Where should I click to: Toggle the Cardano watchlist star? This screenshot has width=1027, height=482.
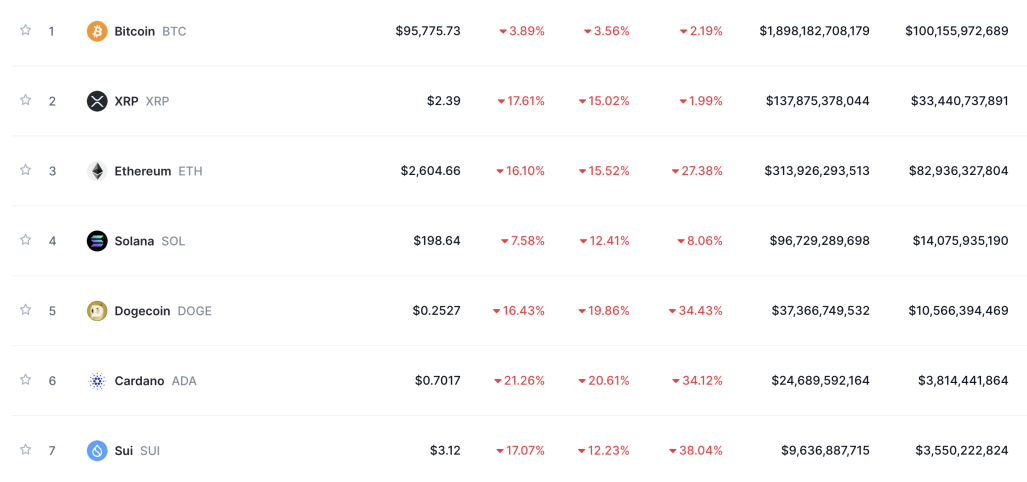click(26, 379)
